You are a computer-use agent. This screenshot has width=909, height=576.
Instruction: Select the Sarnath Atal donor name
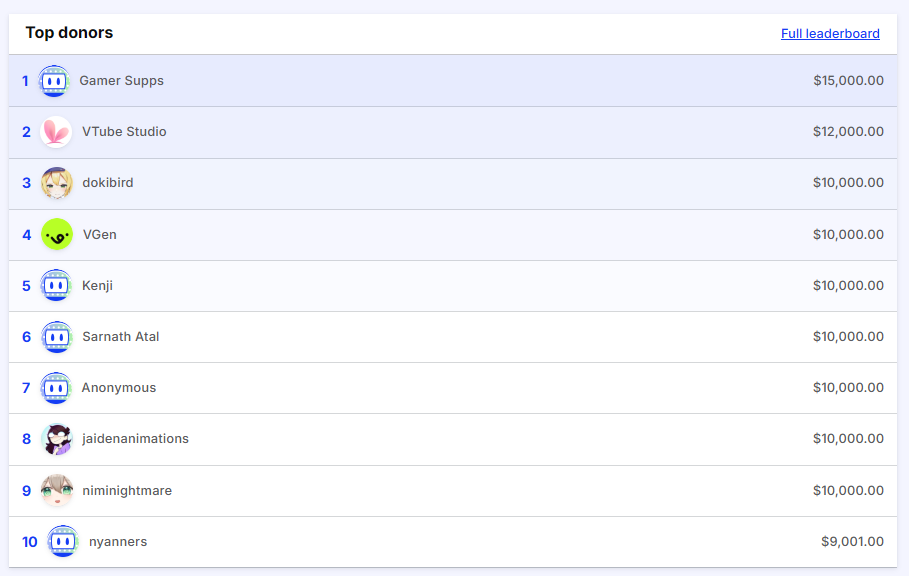121,337
